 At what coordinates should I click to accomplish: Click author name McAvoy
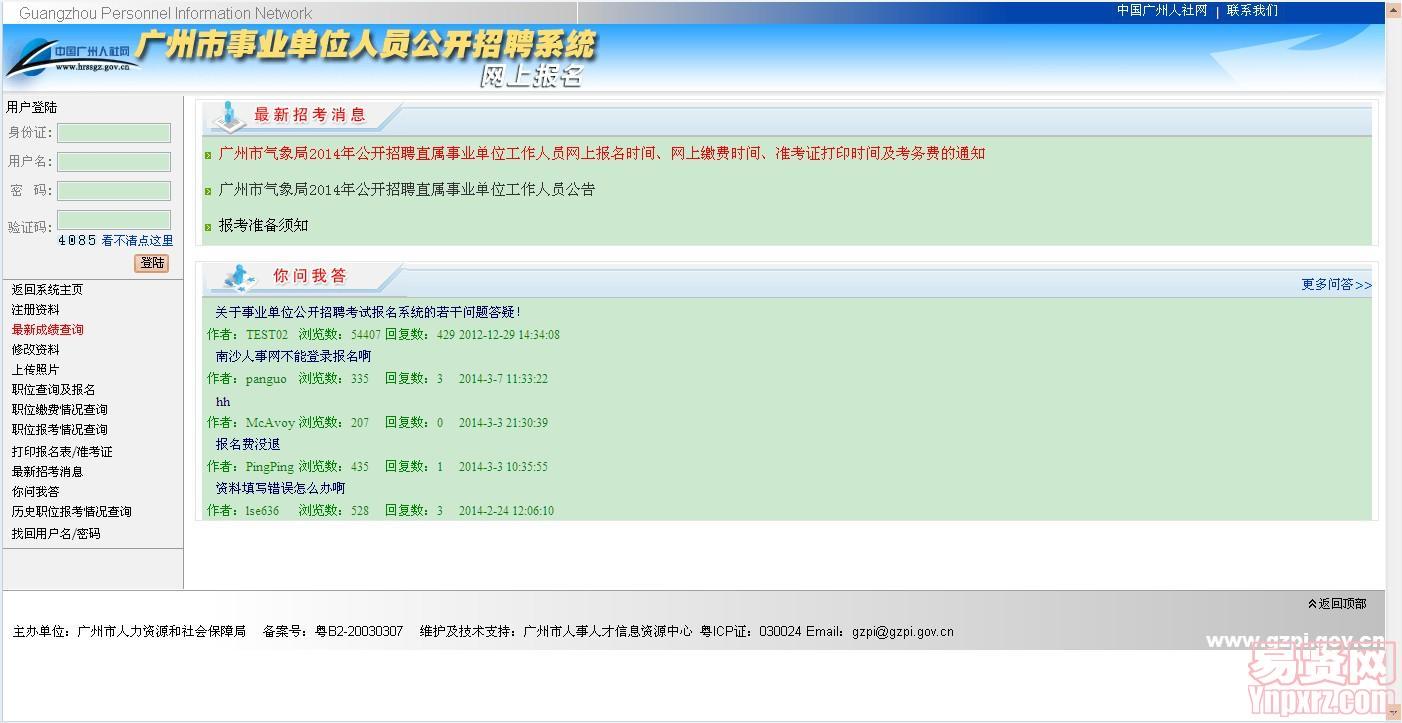tap(270, 423)
